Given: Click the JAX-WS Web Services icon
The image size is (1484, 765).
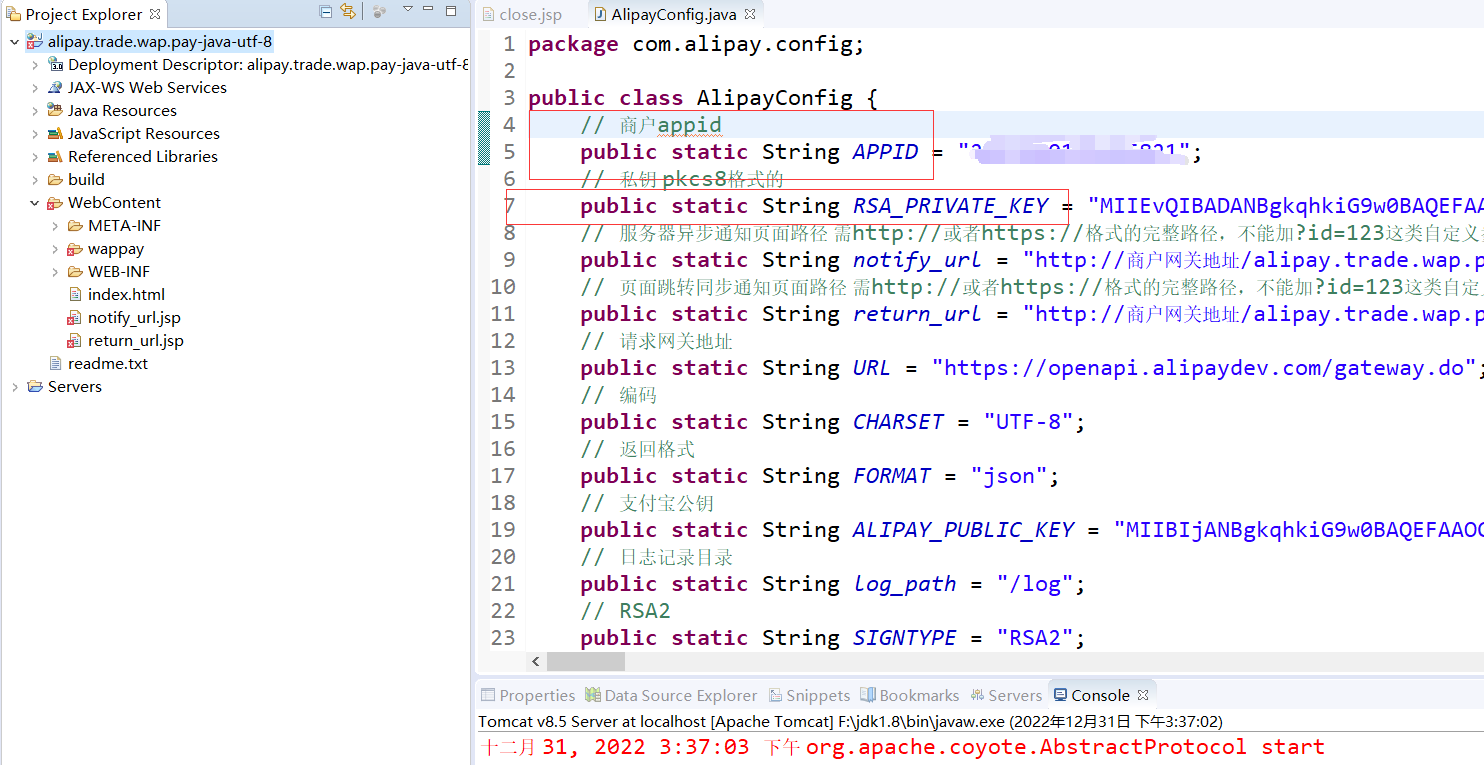Looking at the screenshot, I should [56, 88].
